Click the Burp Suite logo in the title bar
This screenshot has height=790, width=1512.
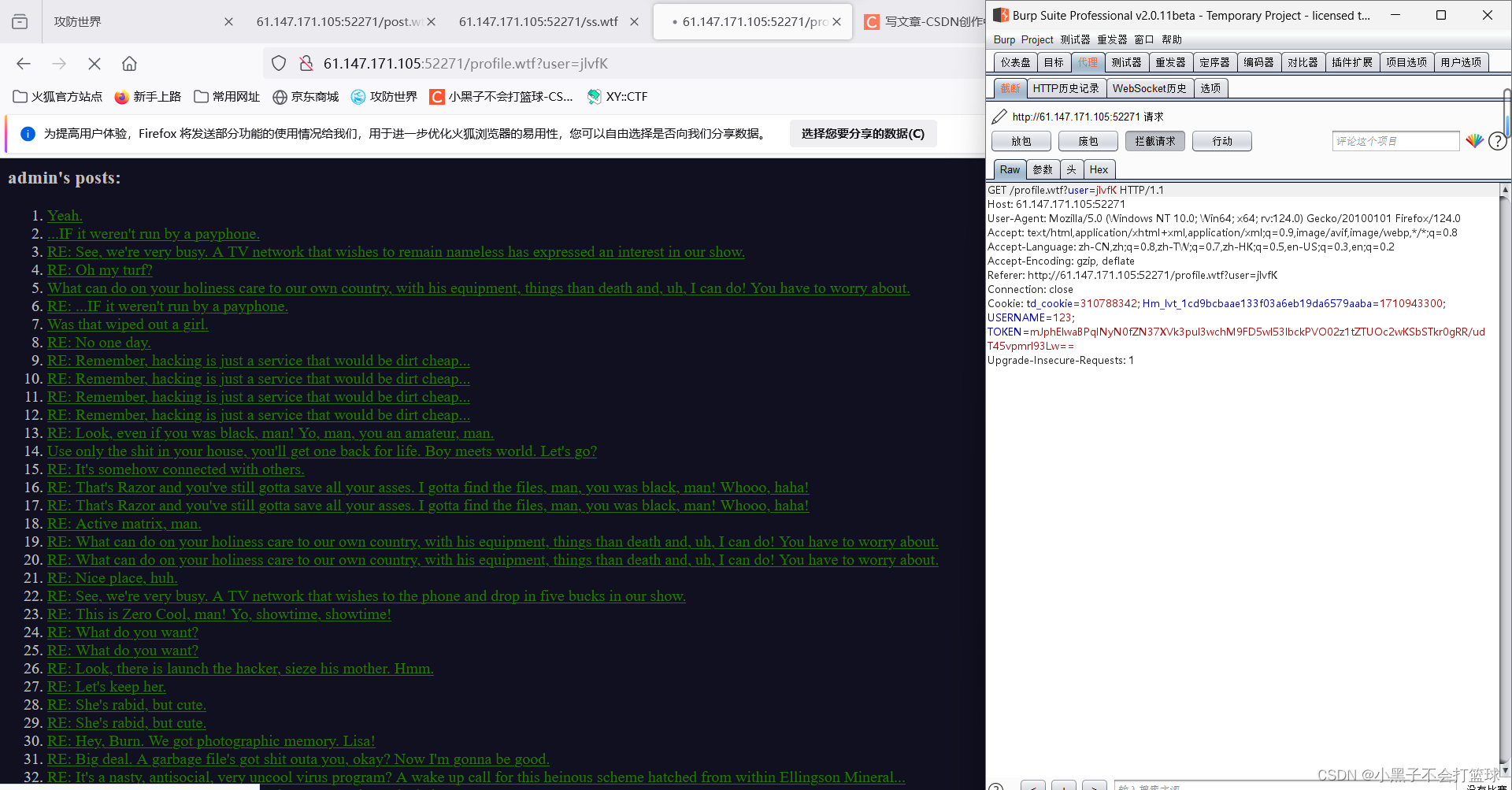coord(1000,15)
